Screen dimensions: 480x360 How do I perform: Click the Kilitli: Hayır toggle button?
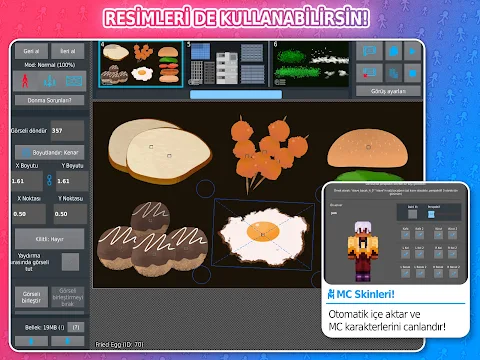click(49, 239)
